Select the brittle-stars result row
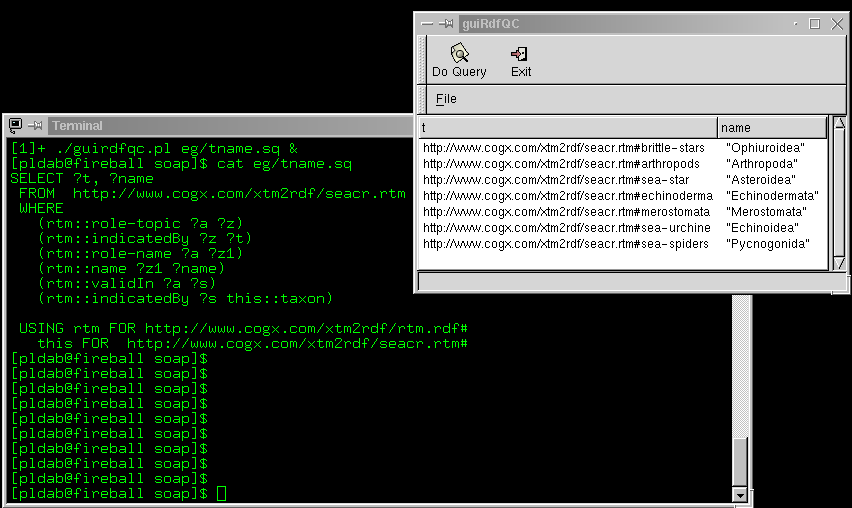Image resolution: width=852 pixels, height=508 pixels. point(564,148)
